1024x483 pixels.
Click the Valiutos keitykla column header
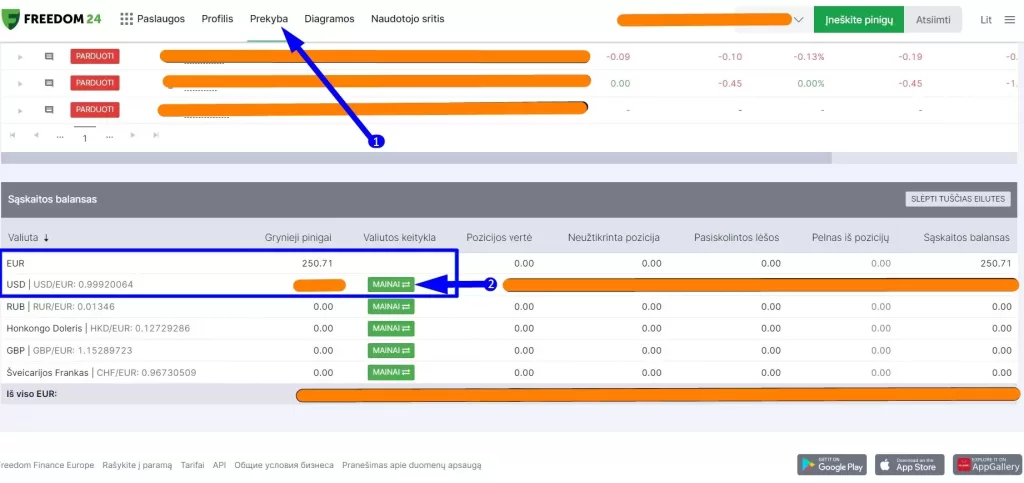pos(399,238)
